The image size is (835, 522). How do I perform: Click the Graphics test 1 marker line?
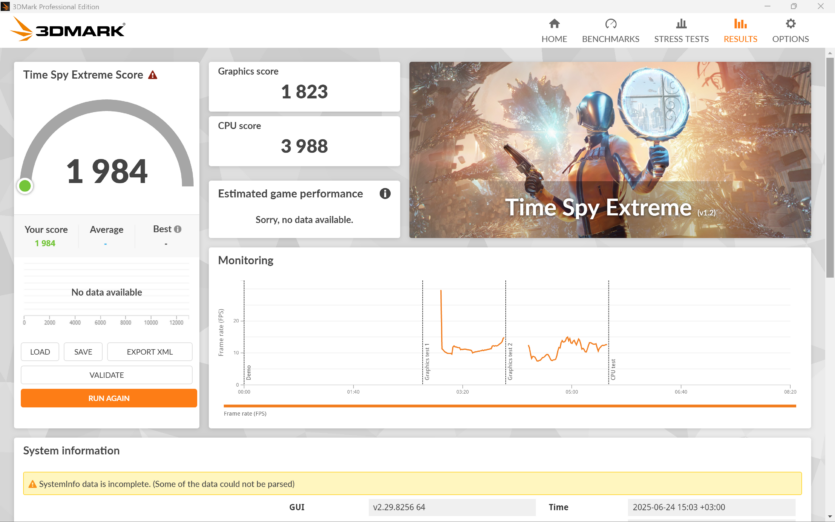tap(422, 332)
